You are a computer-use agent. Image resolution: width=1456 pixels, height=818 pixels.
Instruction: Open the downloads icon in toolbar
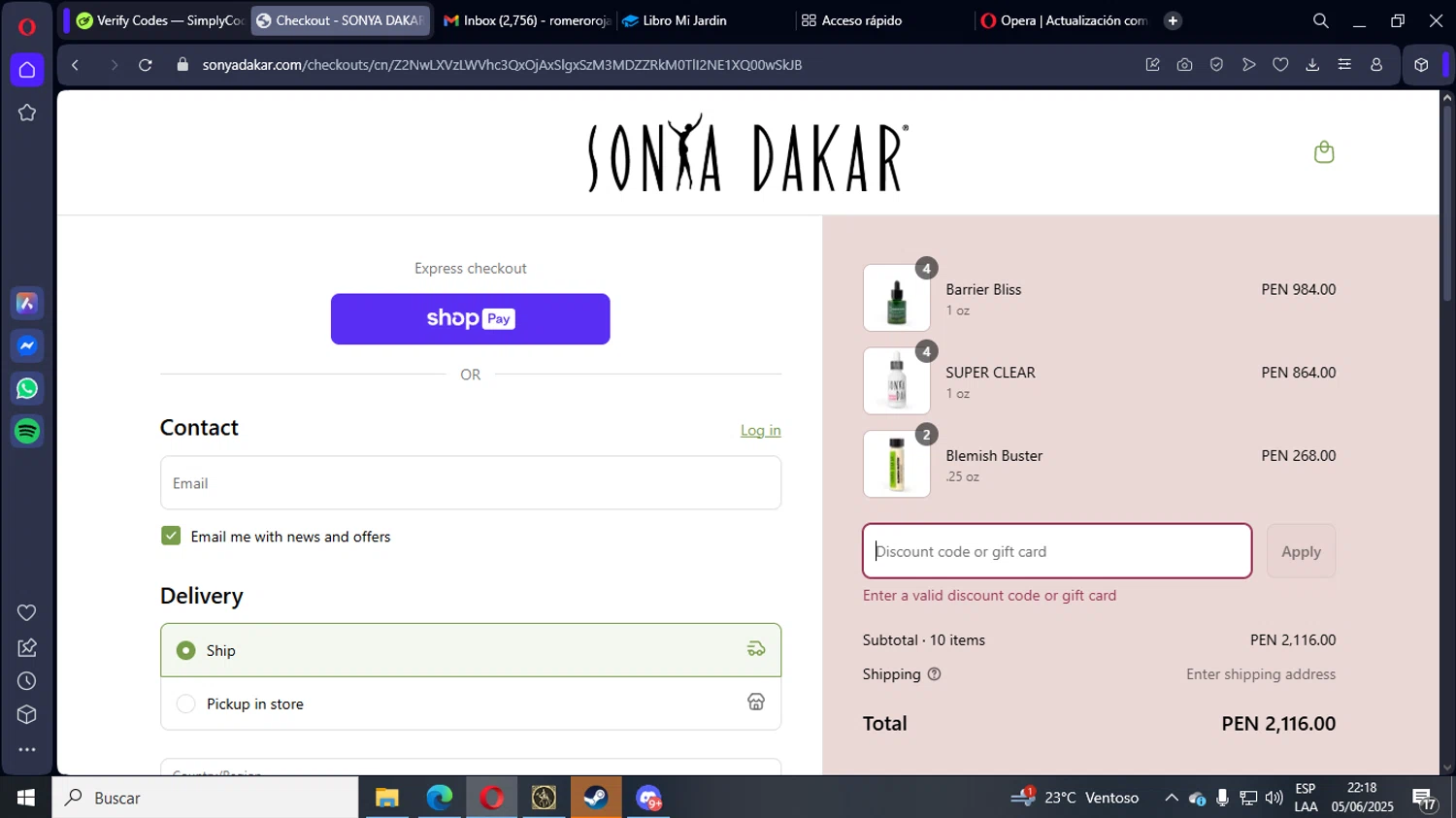[1312, 65]
